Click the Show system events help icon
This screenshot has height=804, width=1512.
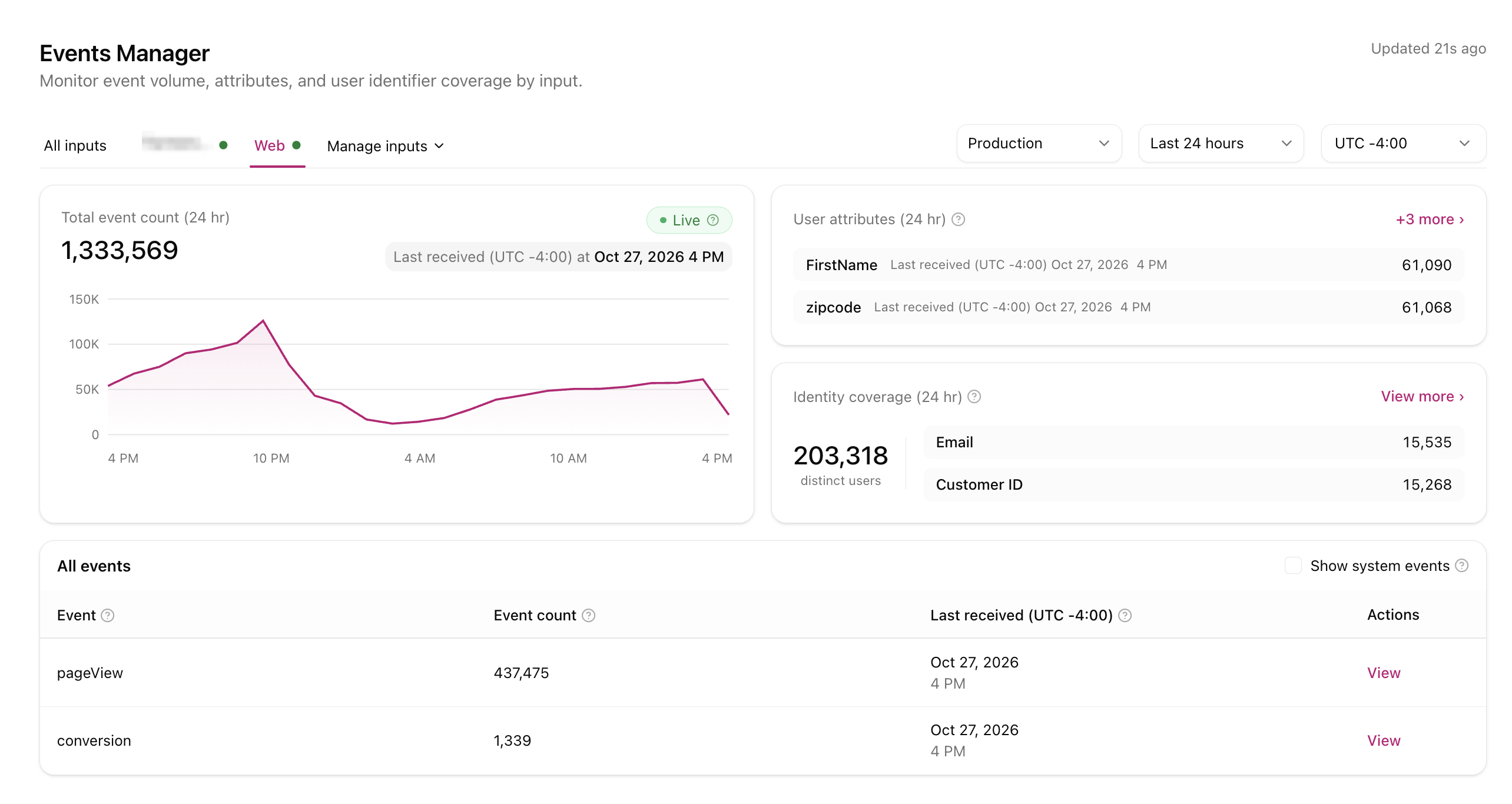pyautogui.click(x=1462, y=566)
